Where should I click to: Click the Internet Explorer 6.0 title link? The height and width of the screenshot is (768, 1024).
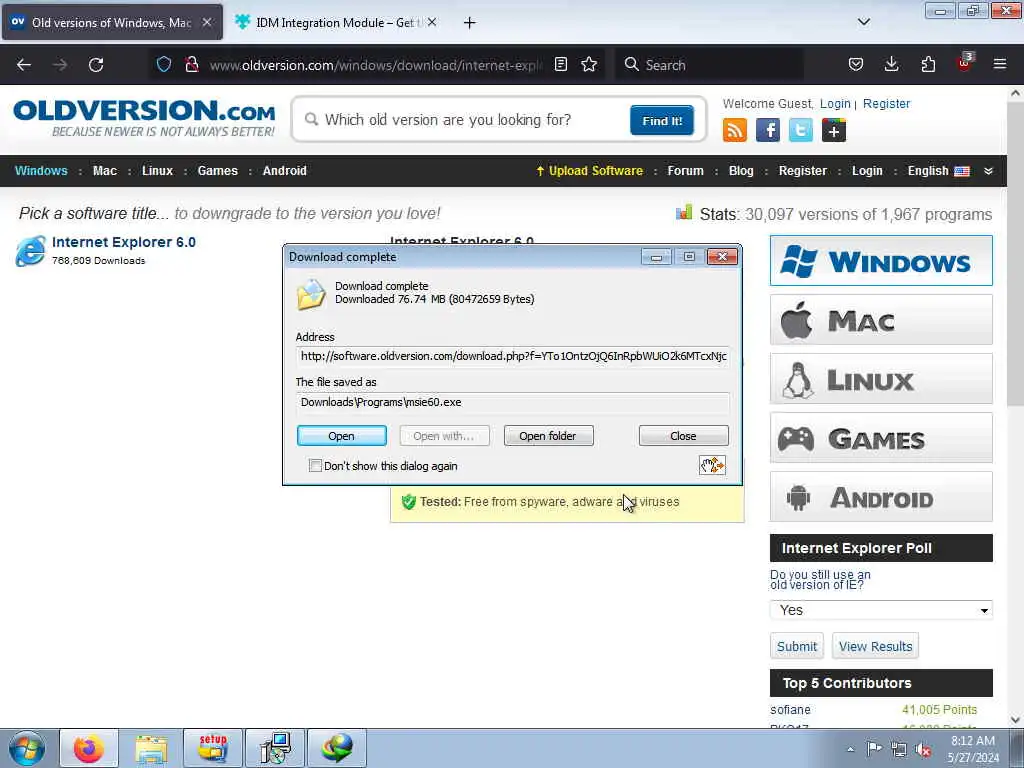[x=123, y=242]
